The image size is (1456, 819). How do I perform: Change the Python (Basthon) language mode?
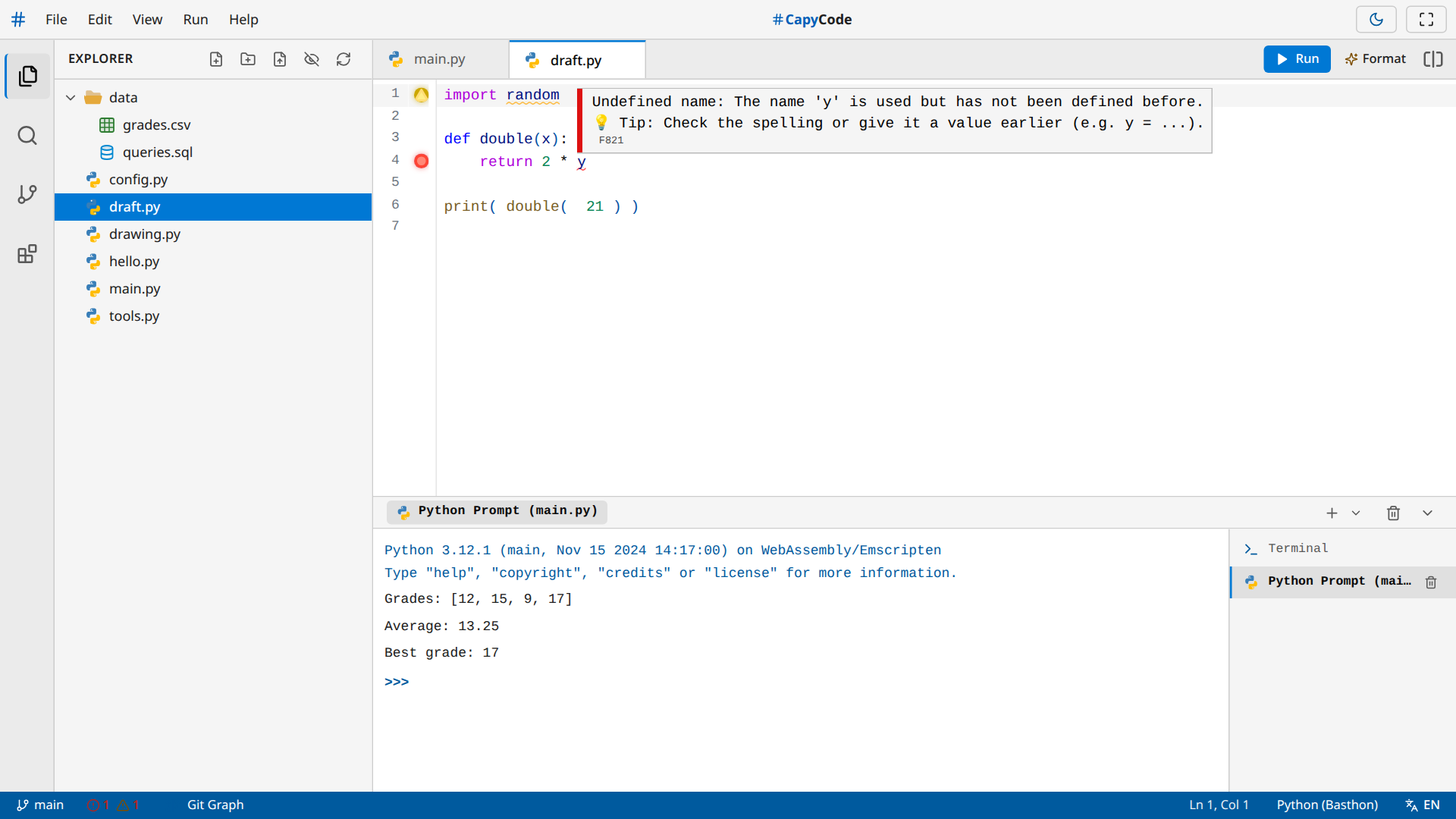(1327, 805)
